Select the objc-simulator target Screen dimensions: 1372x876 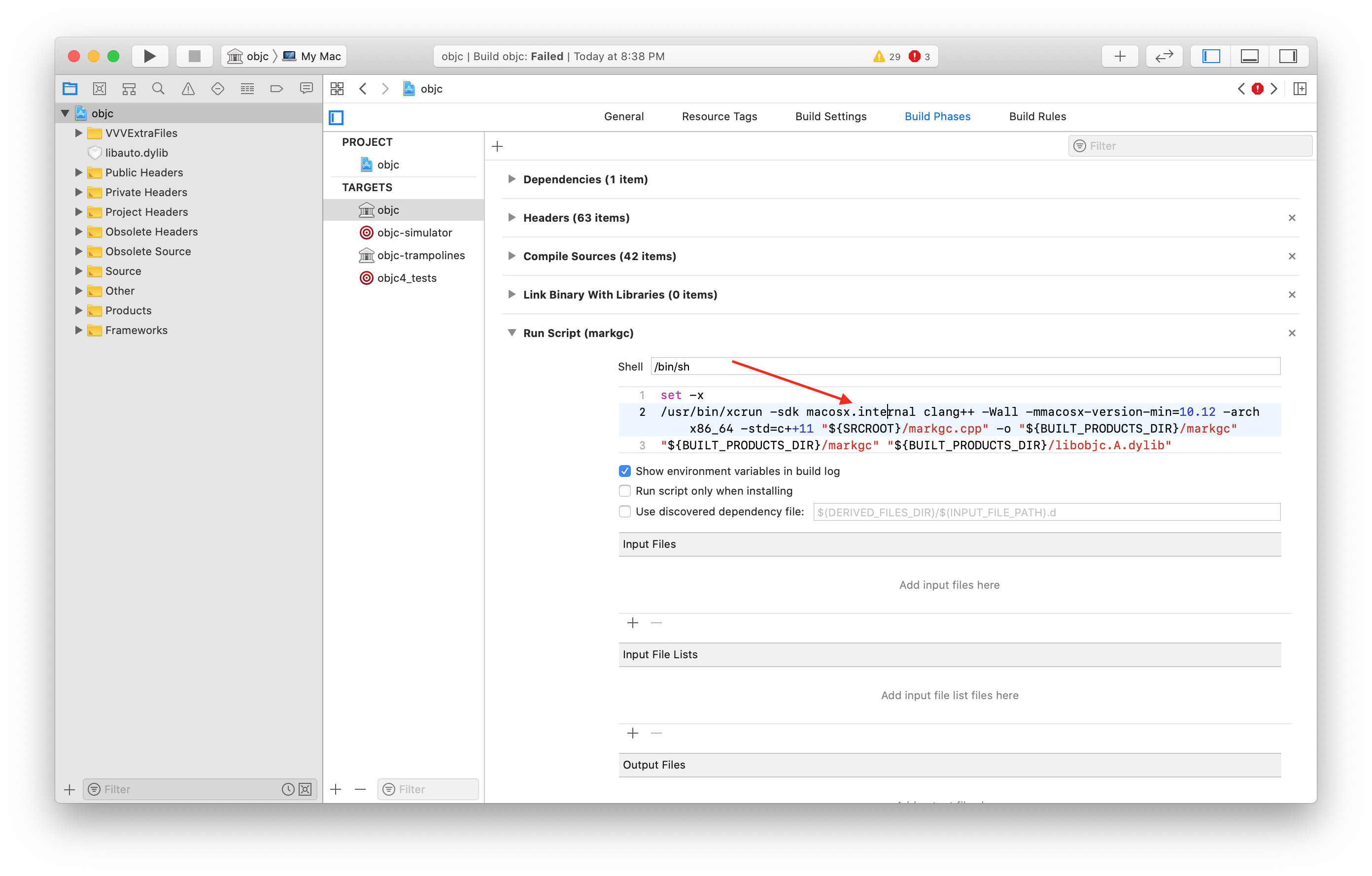(404, 233)
